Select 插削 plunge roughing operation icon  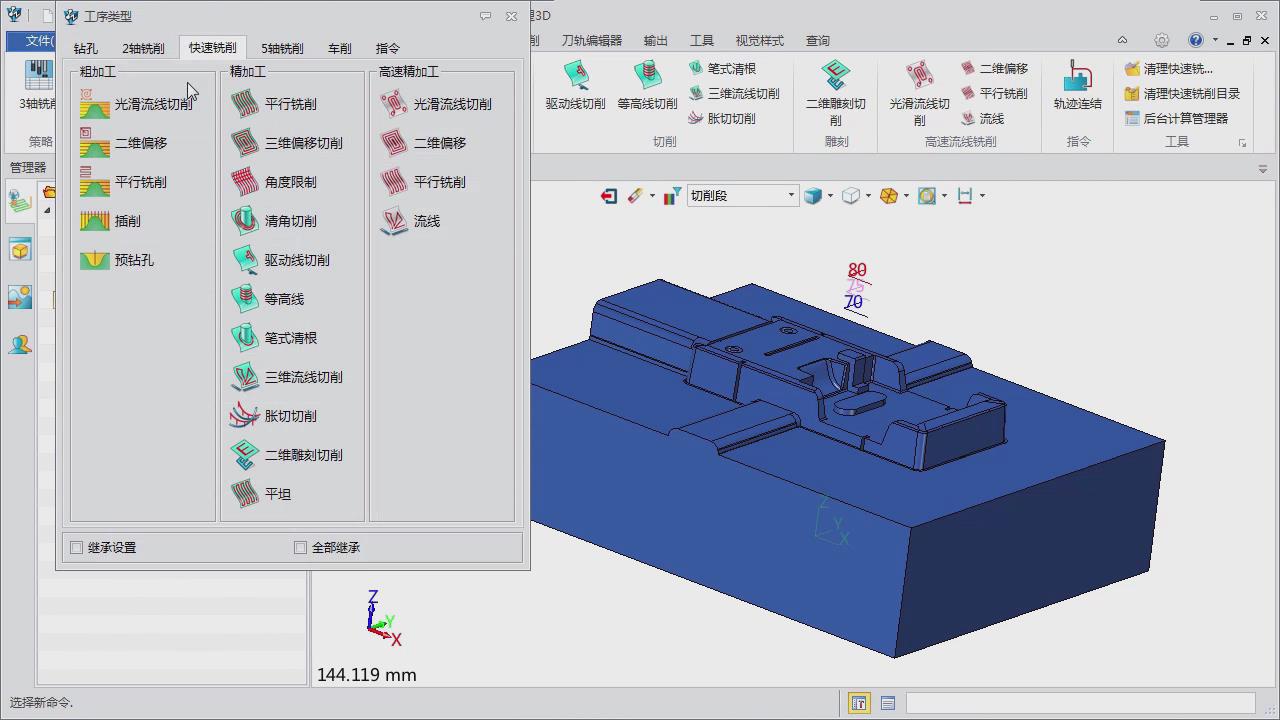coord(96,221)
